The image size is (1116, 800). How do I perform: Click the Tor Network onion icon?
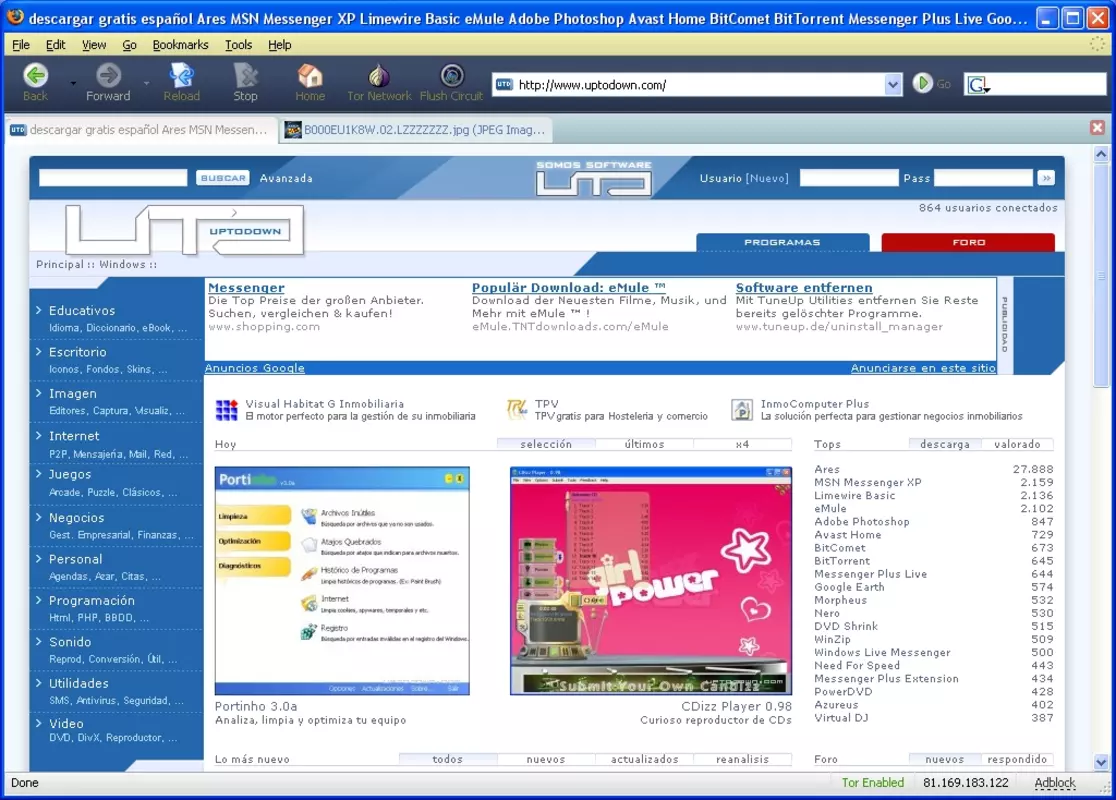[379, 75]
